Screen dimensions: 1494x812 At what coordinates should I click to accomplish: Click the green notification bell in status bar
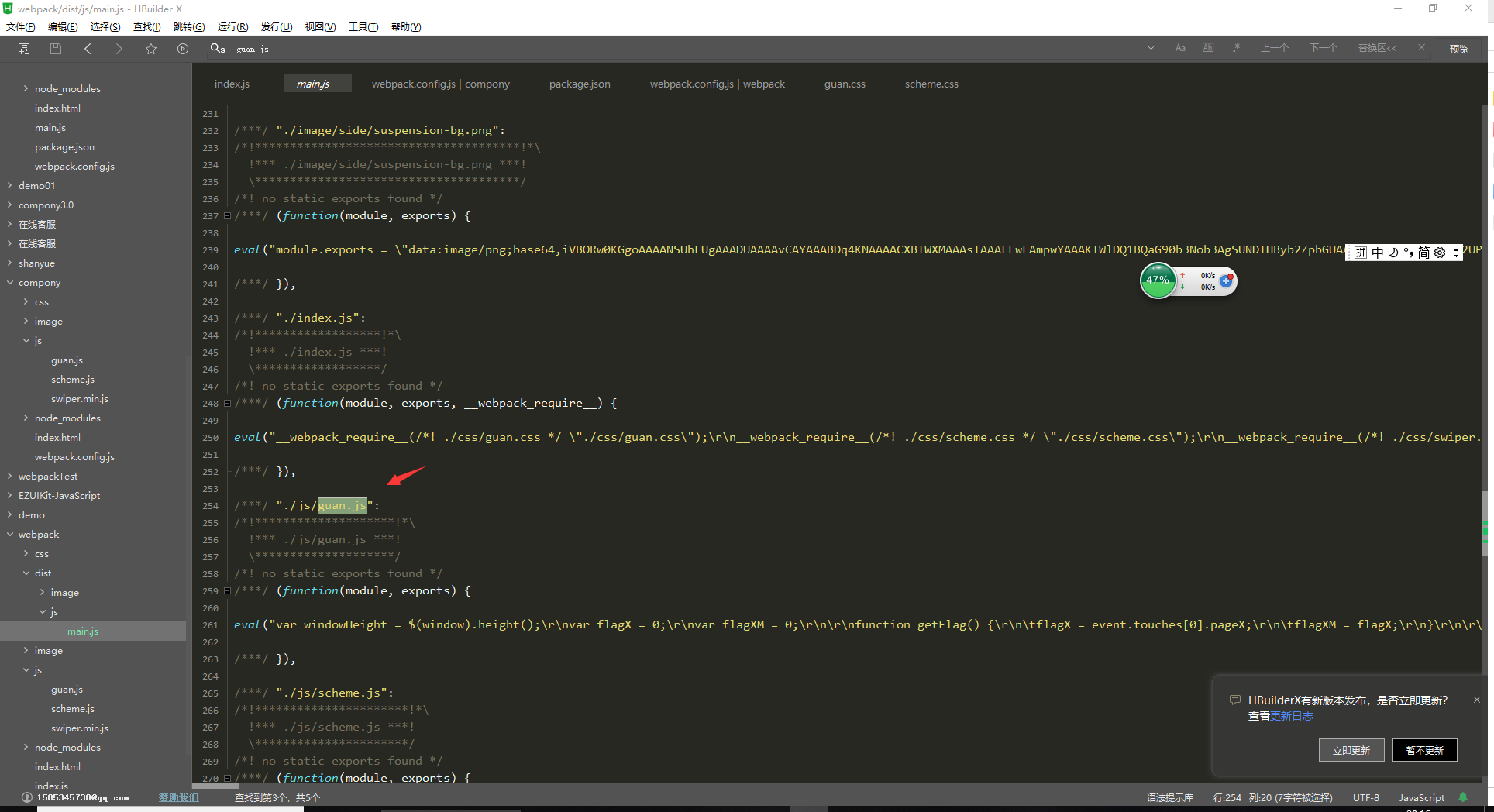(x=1463, y=797)
